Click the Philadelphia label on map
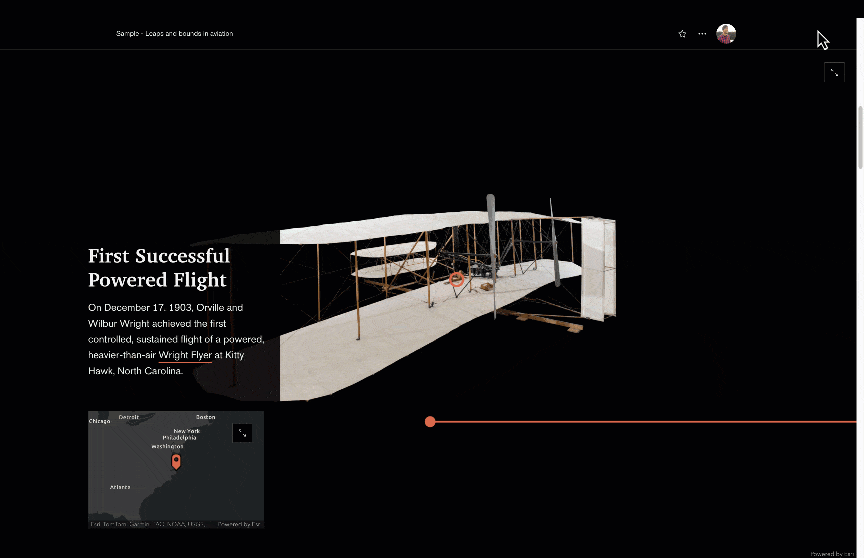Image resolution: width=864 pixels, height=558 pixels. [180, 437]
